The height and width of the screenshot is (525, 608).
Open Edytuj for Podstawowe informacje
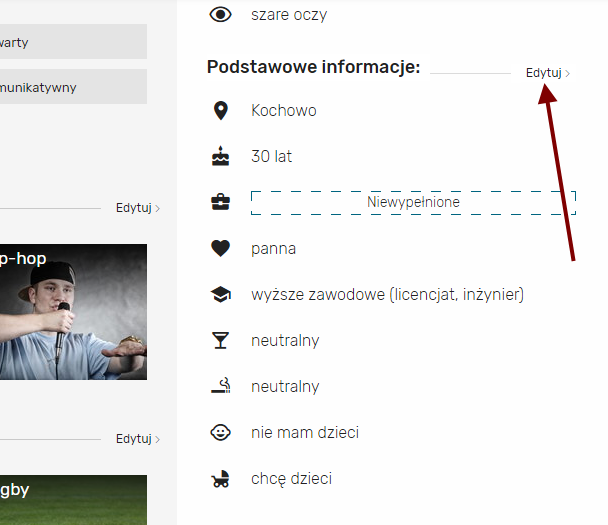point(548,73)
